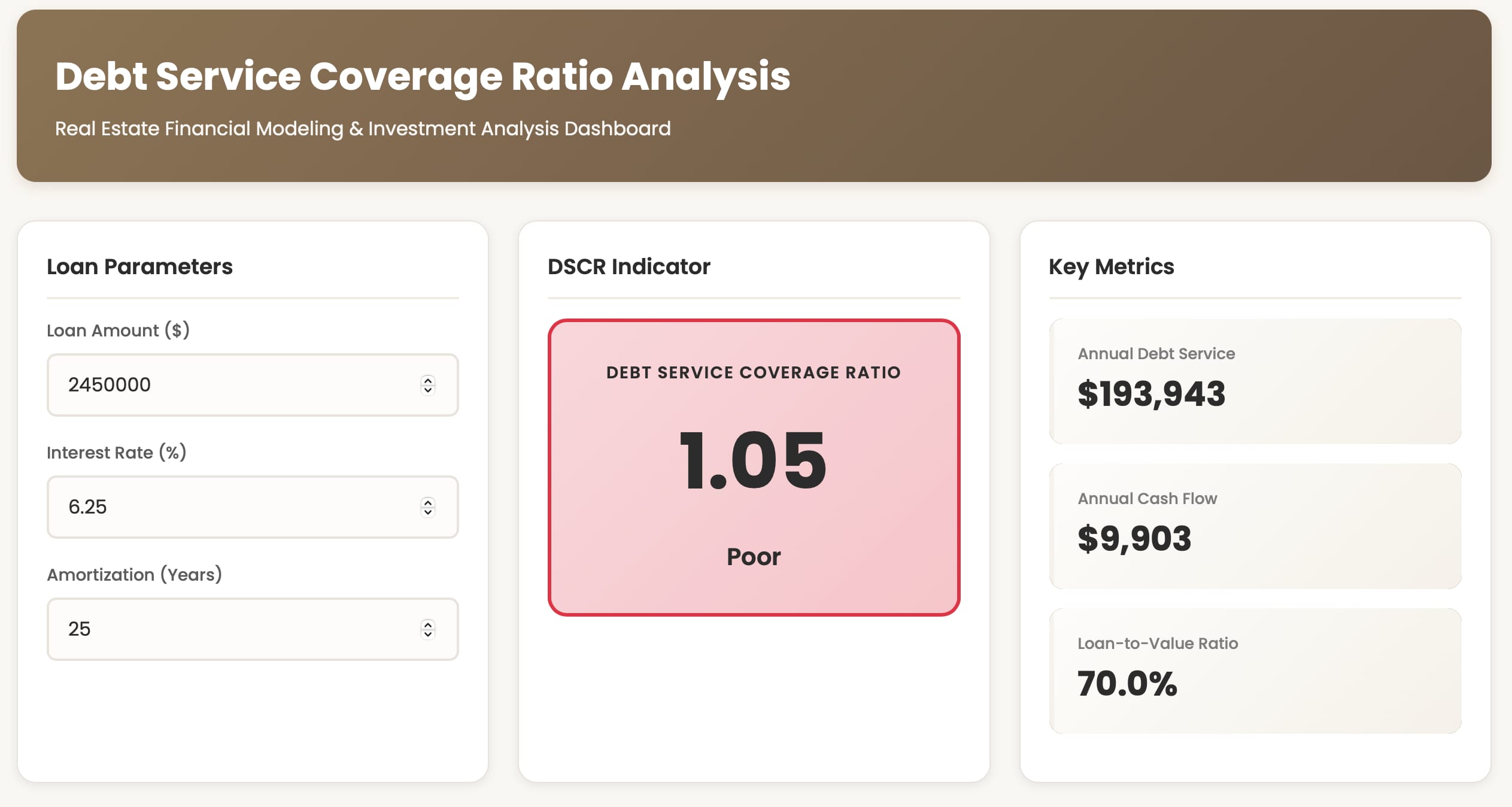Click the $193,943 debt service value
The height and width of the screenshot is (807, 1512).
(x=1152, y=394)
